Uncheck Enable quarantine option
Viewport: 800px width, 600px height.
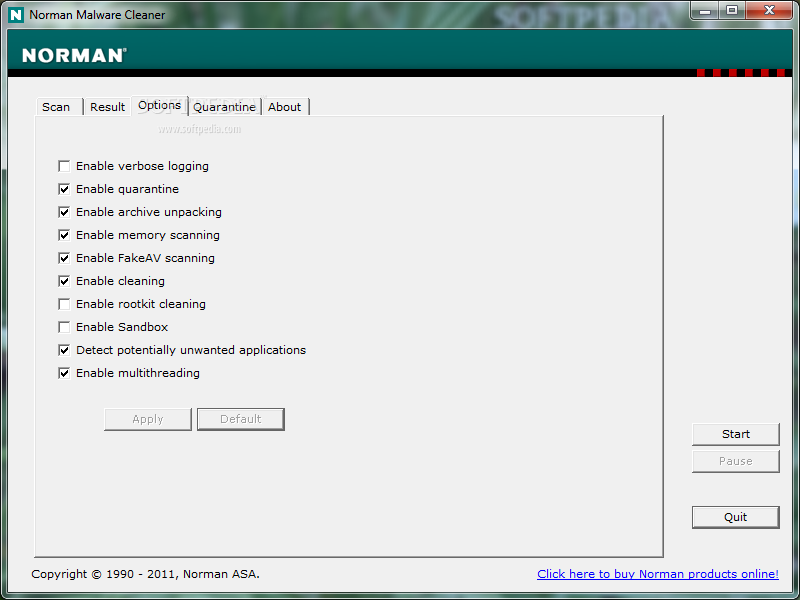64,189
